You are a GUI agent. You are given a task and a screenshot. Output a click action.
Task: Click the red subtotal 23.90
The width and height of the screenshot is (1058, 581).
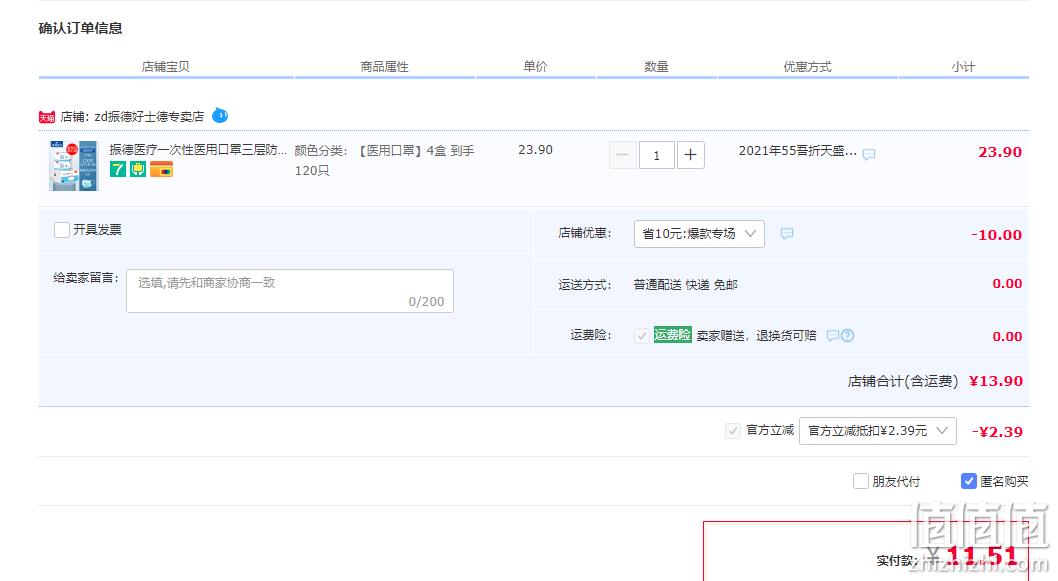(1000, 152)
